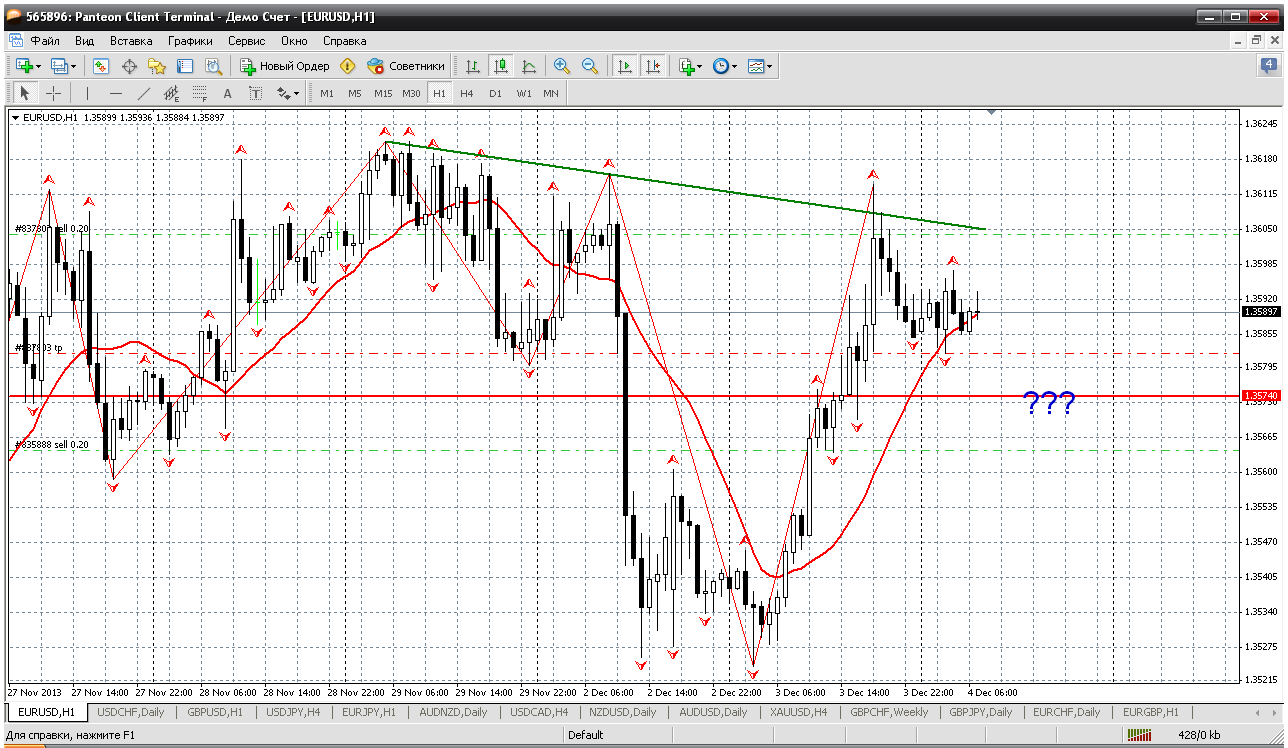Show the Navigator panel star-folder icon

pos(157,66)
